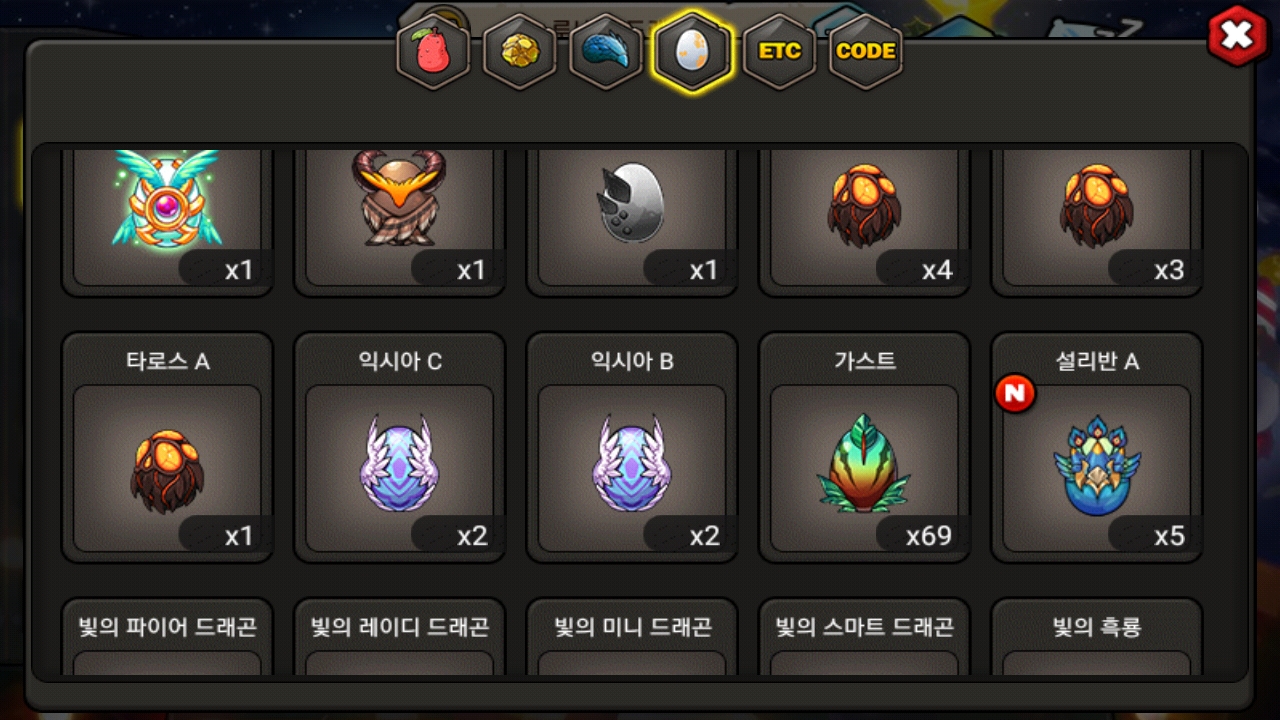Open the blue feather tab
Image resolution: width=1280 pixels, height=720 pixels.
(x=606, y=51)
